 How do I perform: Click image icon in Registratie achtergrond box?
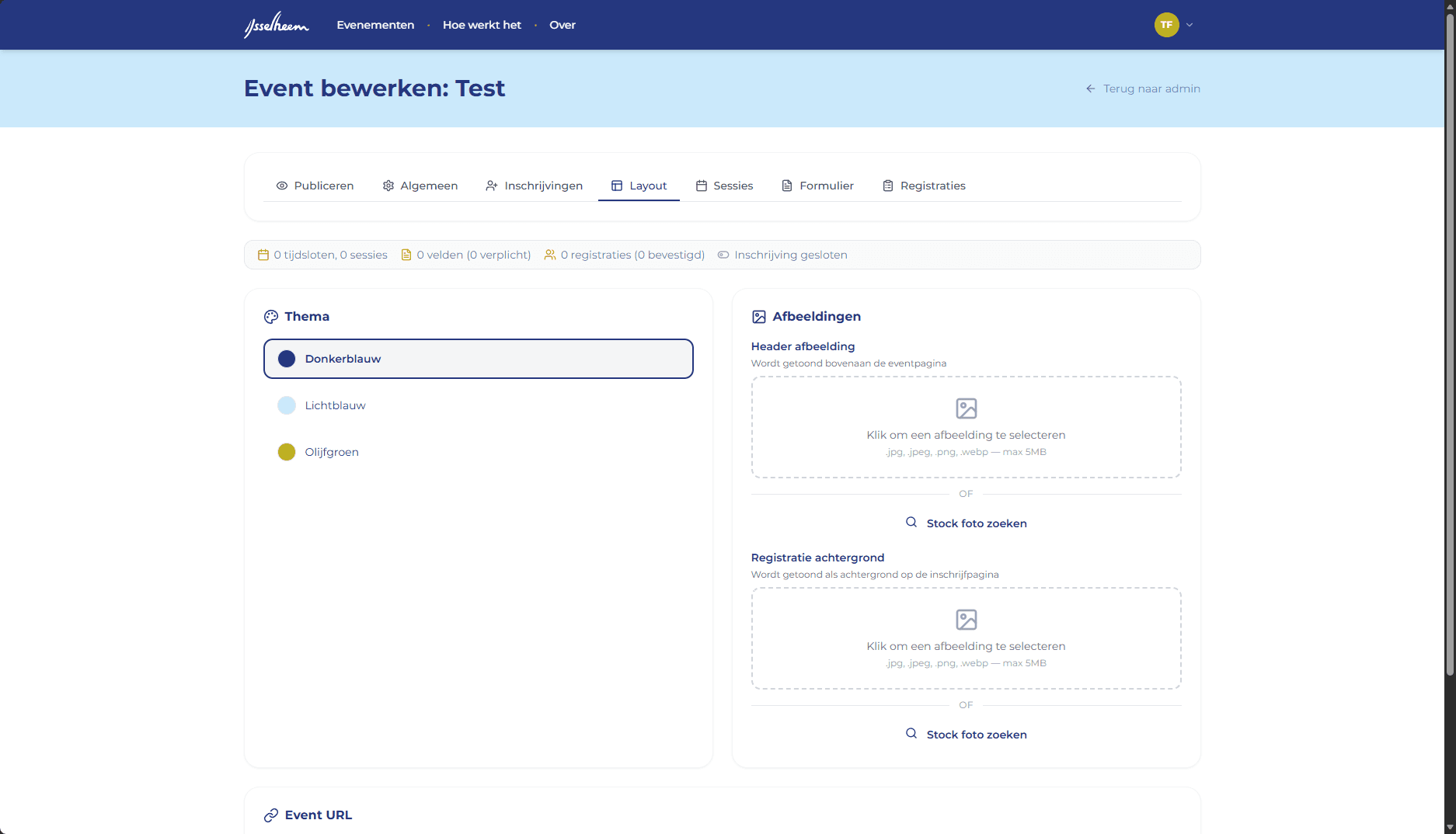[x=967, y=620]
